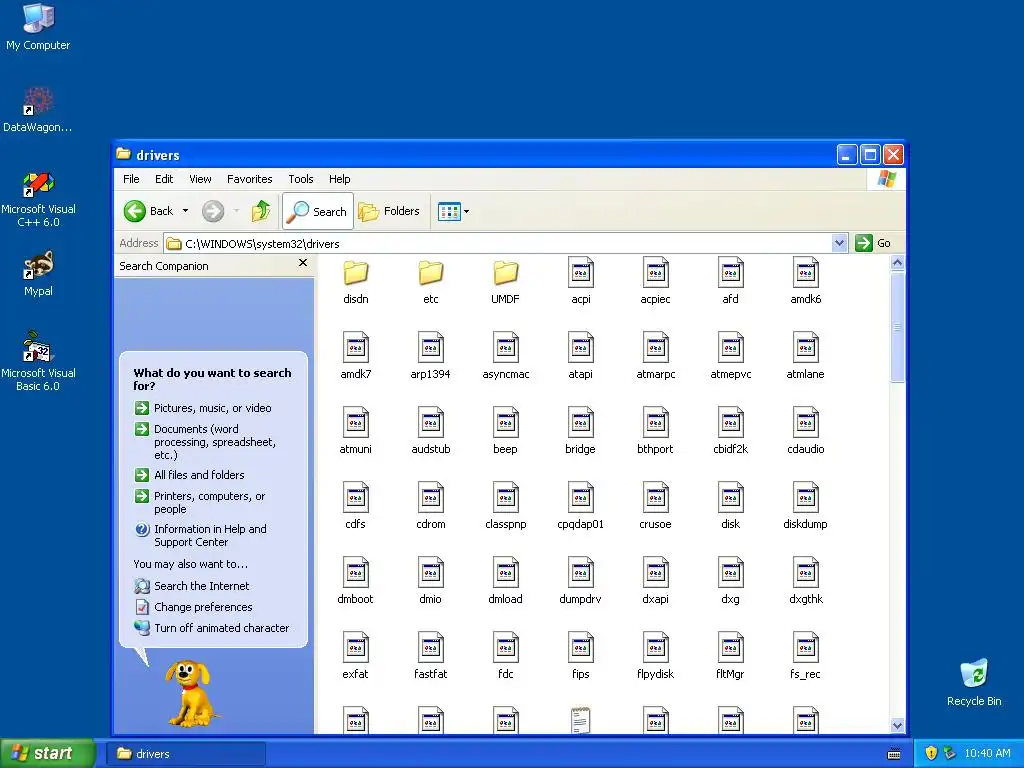Open the Back history dropdown arrow
This screenshot has height=768, width=1024.
click(185, 211)
